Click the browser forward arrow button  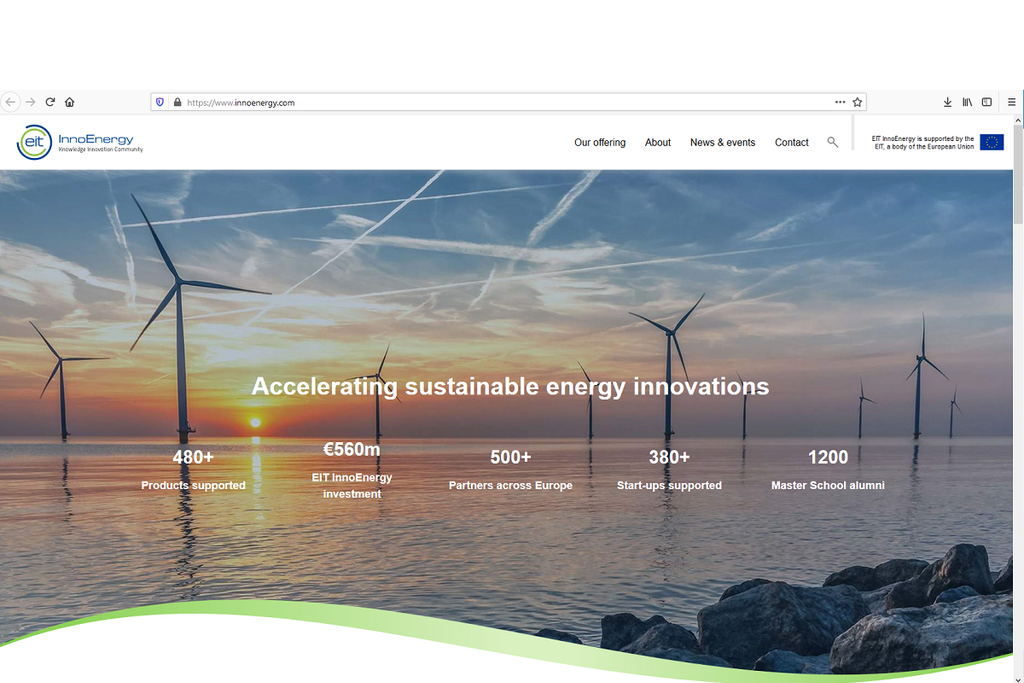tap(30, 102)
